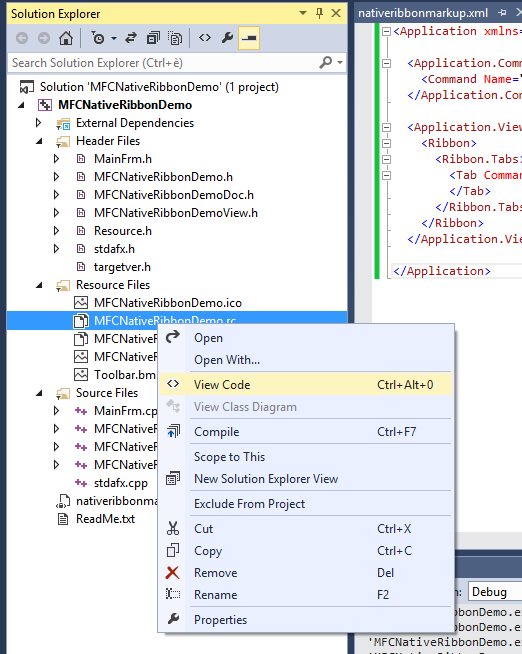
Task: Collapse the MFCNativeRibbonDemo project node
Action: [x=21, y=105]
